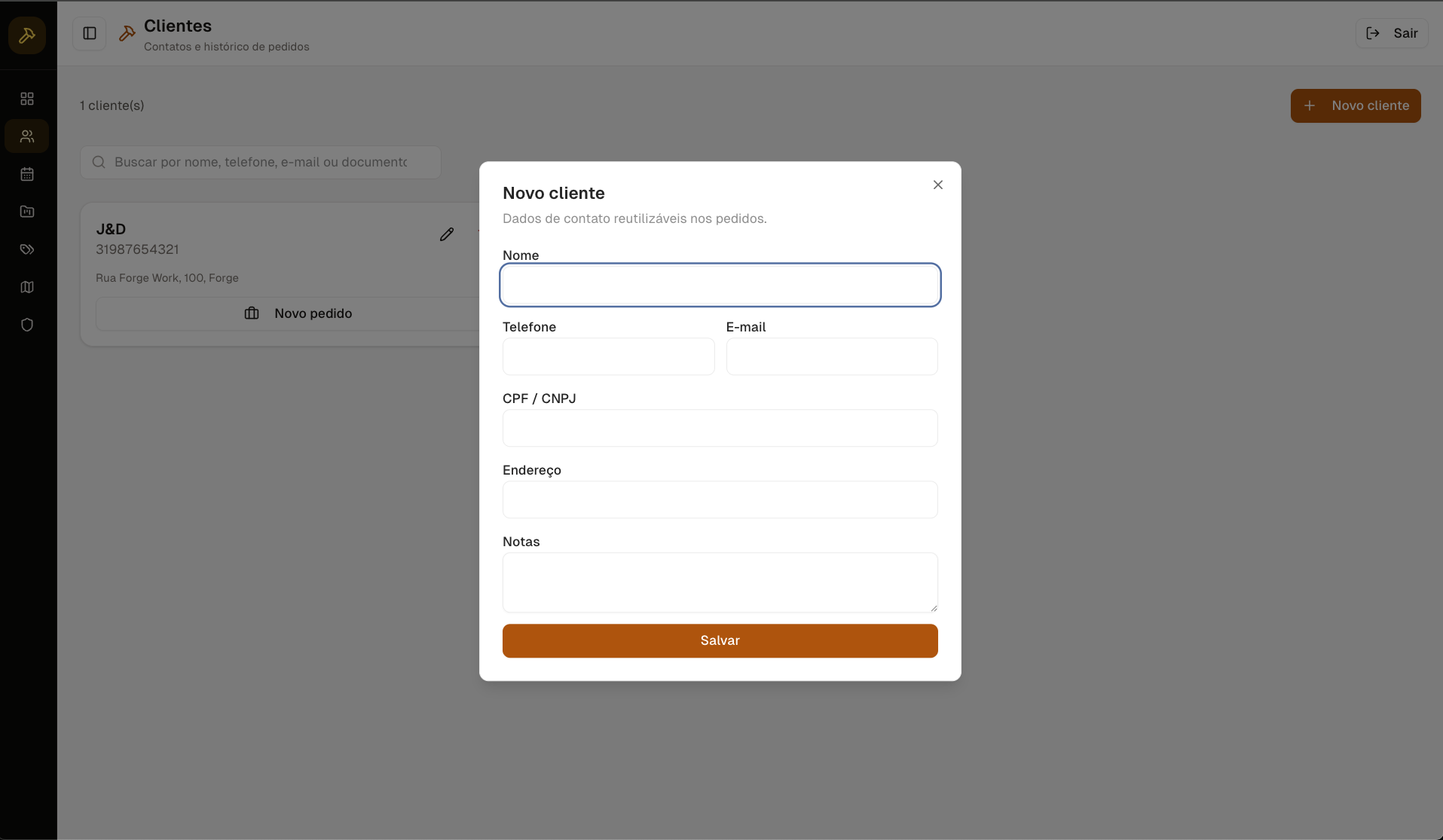This screenshot has height=840, width=1443.
Task: Click the client search box
Action: coord(261,162)
